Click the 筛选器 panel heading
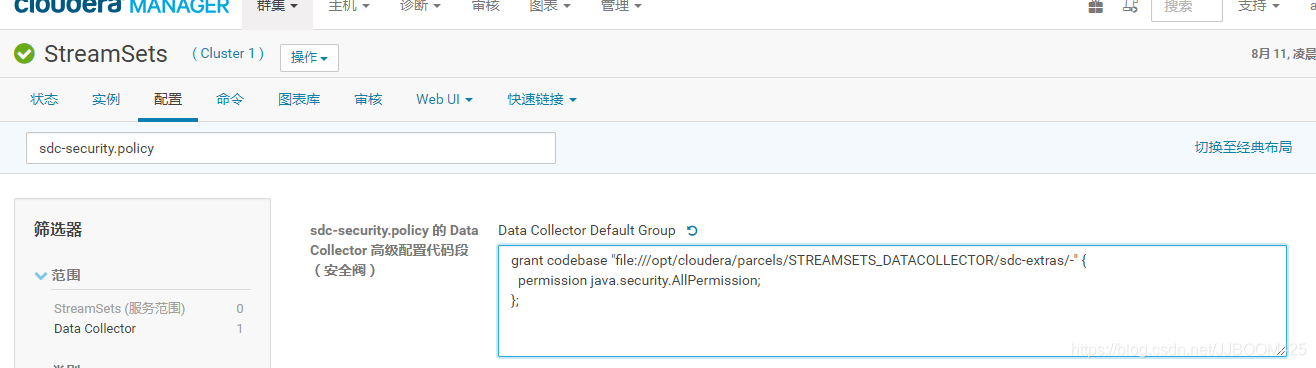This screenshot has height=368, width=1316. pyautogui.click(x=58, y=230)
